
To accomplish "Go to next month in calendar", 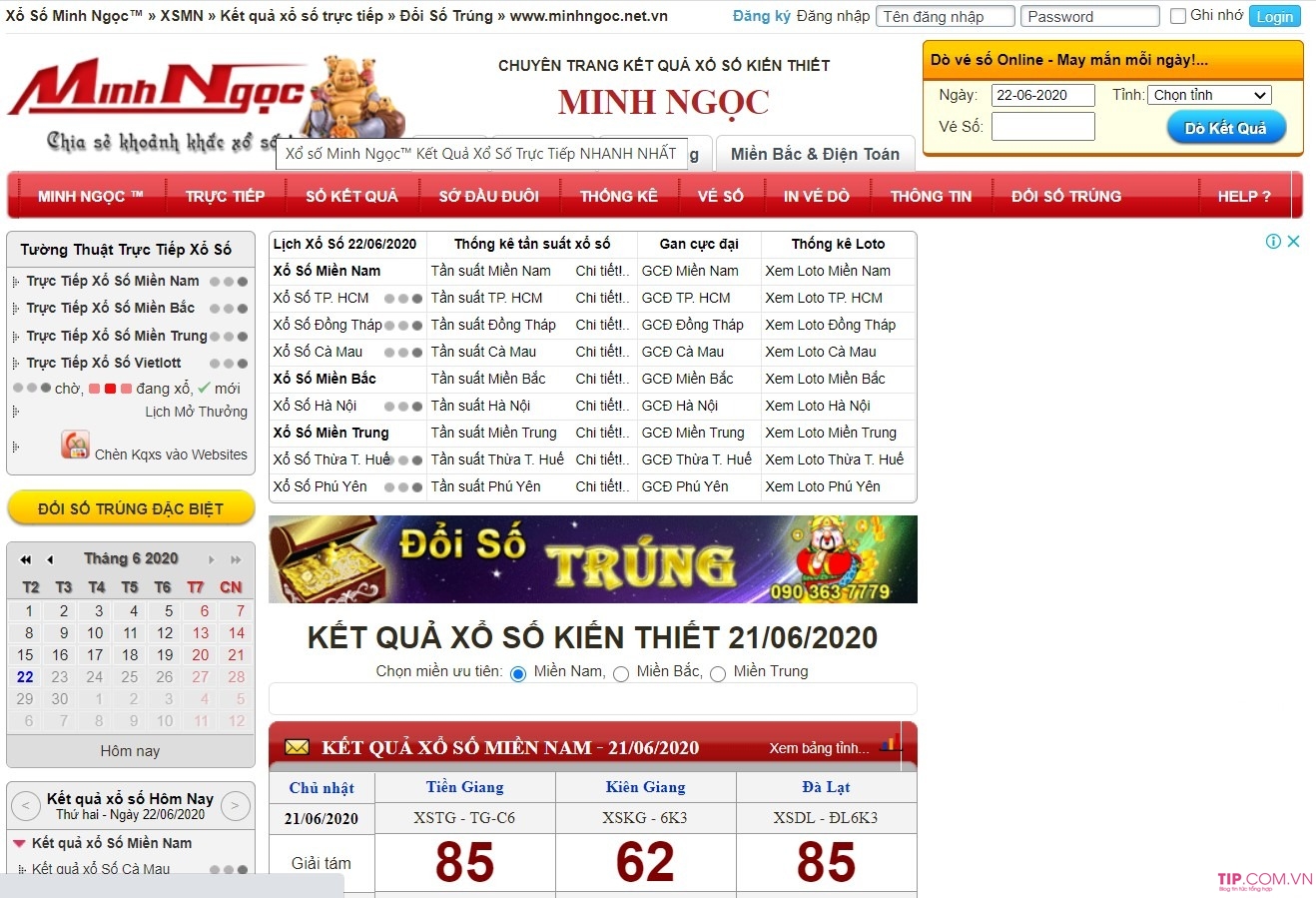I will pos(212,559).
